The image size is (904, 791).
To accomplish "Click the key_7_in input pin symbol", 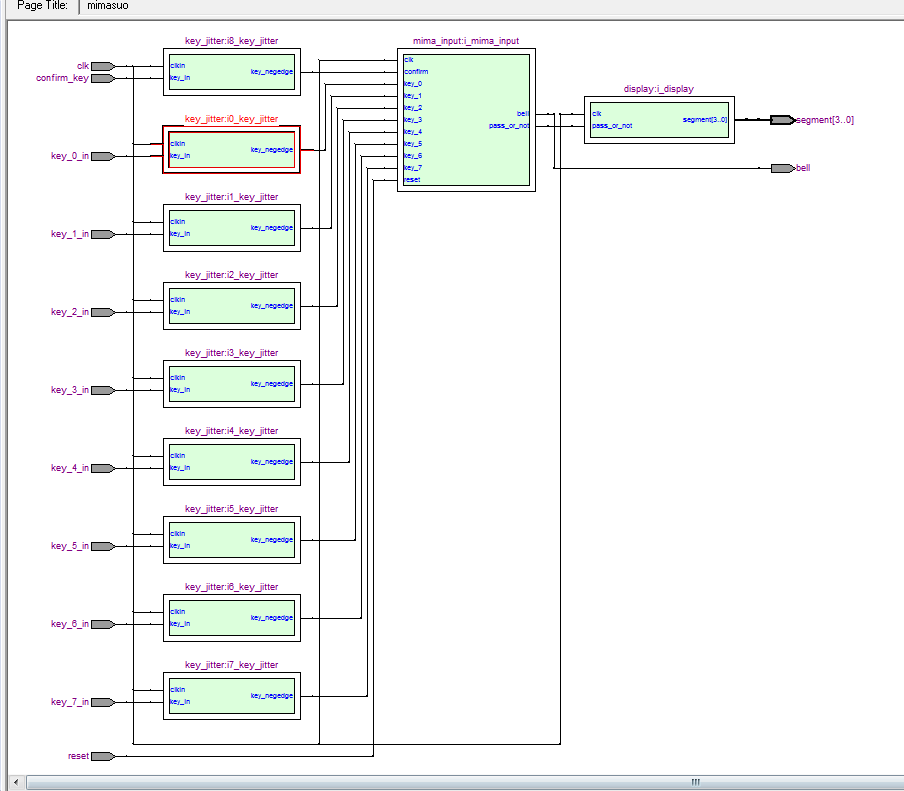I will tap(102, 702).
